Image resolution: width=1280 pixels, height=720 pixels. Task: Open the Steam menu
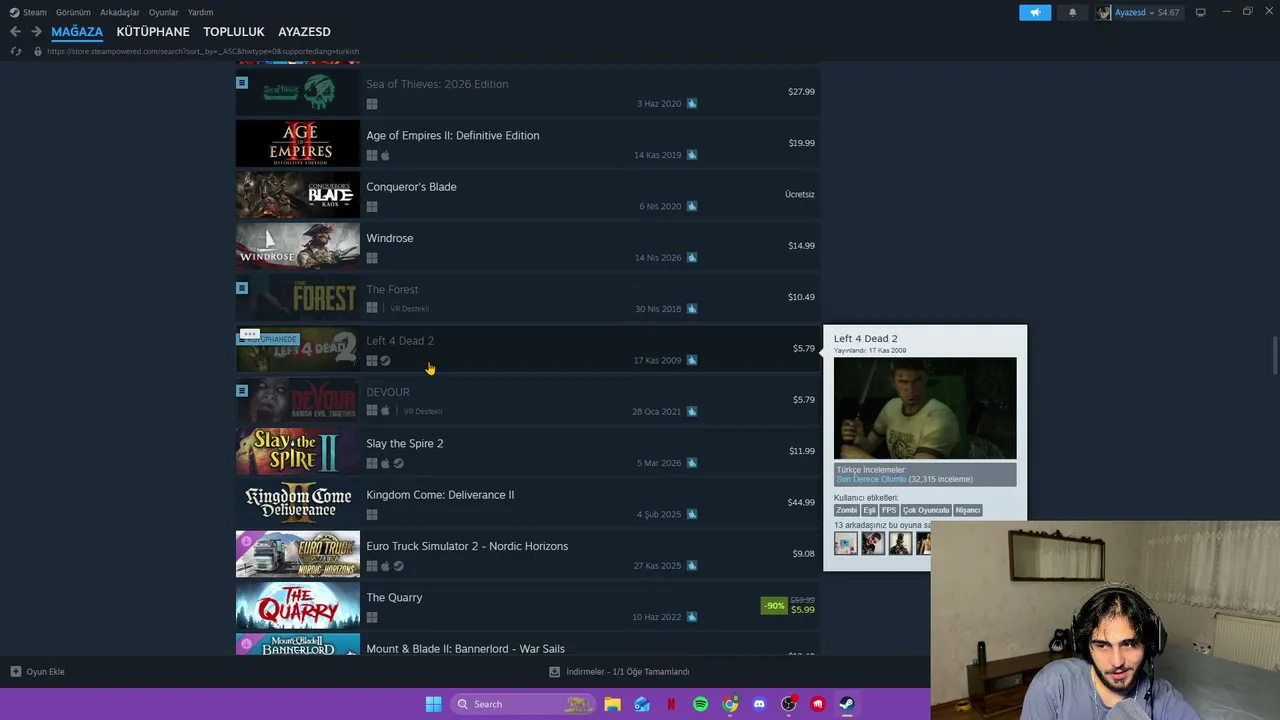[28, 12]
